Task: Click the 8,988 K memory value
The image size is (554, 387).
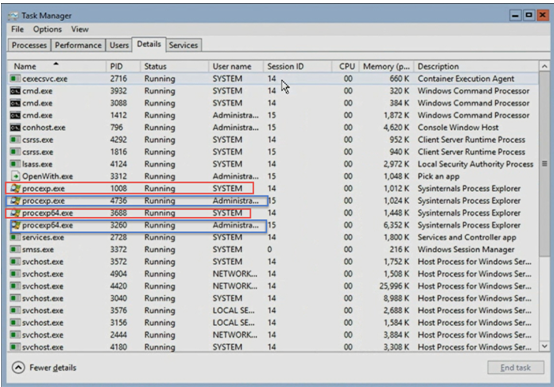Action: pos(396,298)
